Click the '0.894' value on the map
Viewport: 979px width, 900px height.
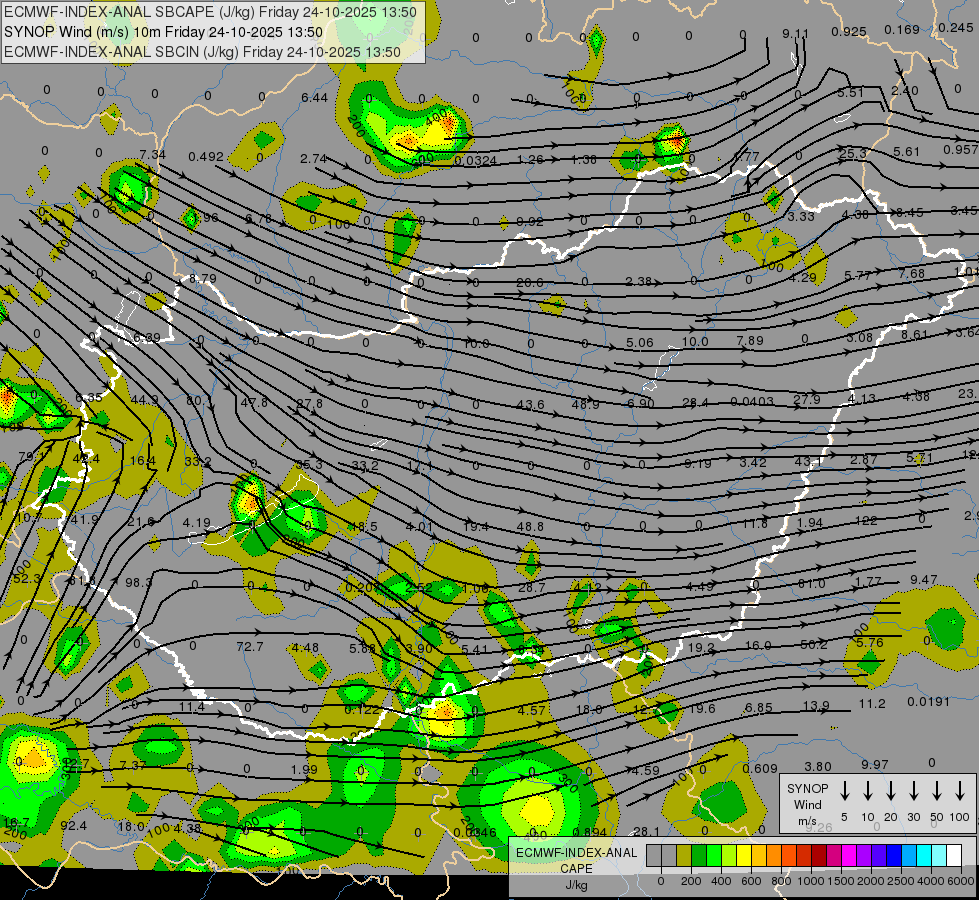(x=589, y=831)
